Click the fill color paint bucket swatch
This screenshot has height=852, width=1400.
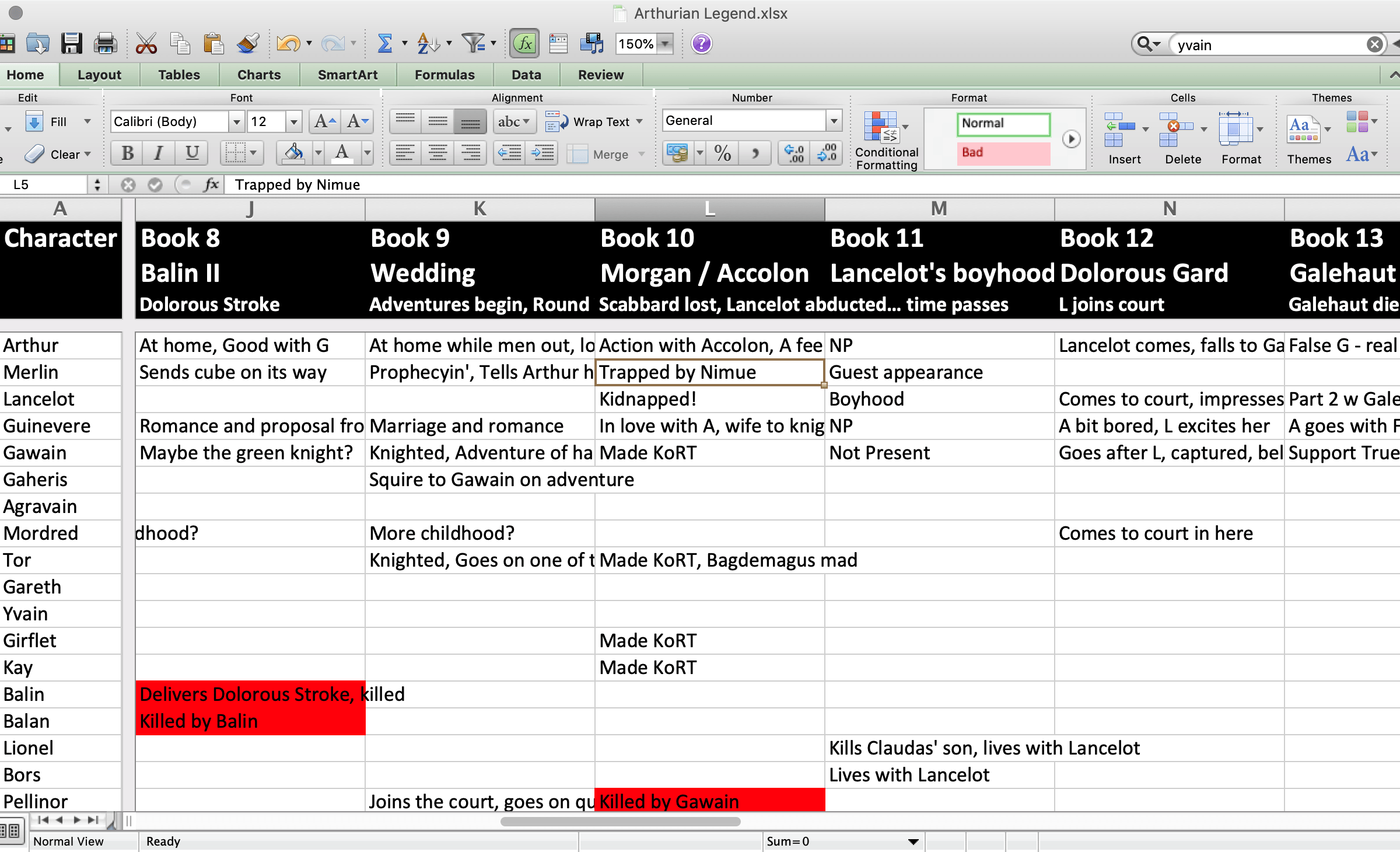[293, 153]
